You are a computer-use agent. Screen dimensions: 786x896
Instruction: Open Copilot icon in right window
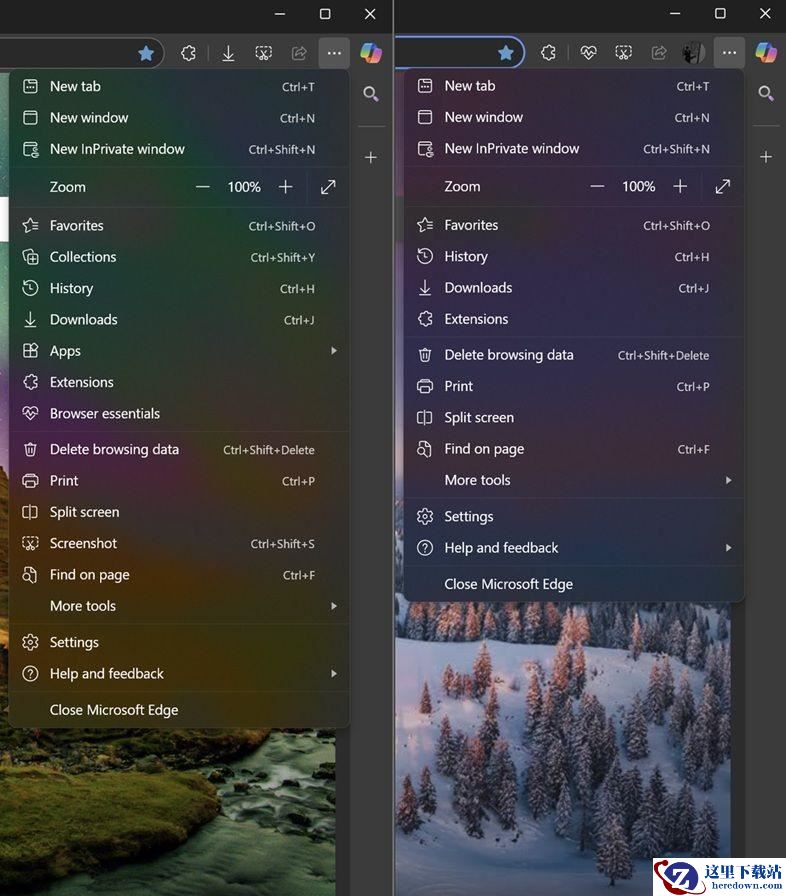click(x=766, y=53)
